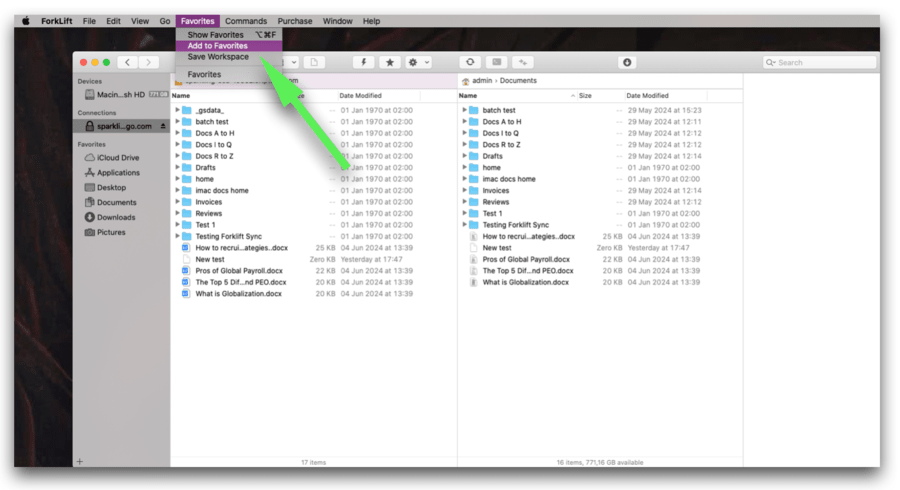This screenshot has width=900, height=490.
Task: Click the compare tool toolbar icon
Action: 522,62
